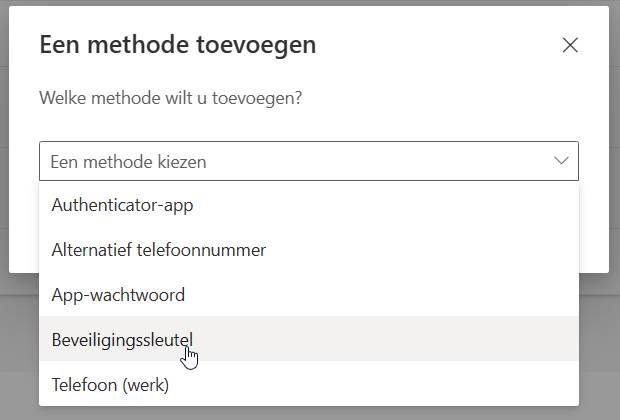Close the 'Een methode toevoegen' dialog

click(570, 45)
